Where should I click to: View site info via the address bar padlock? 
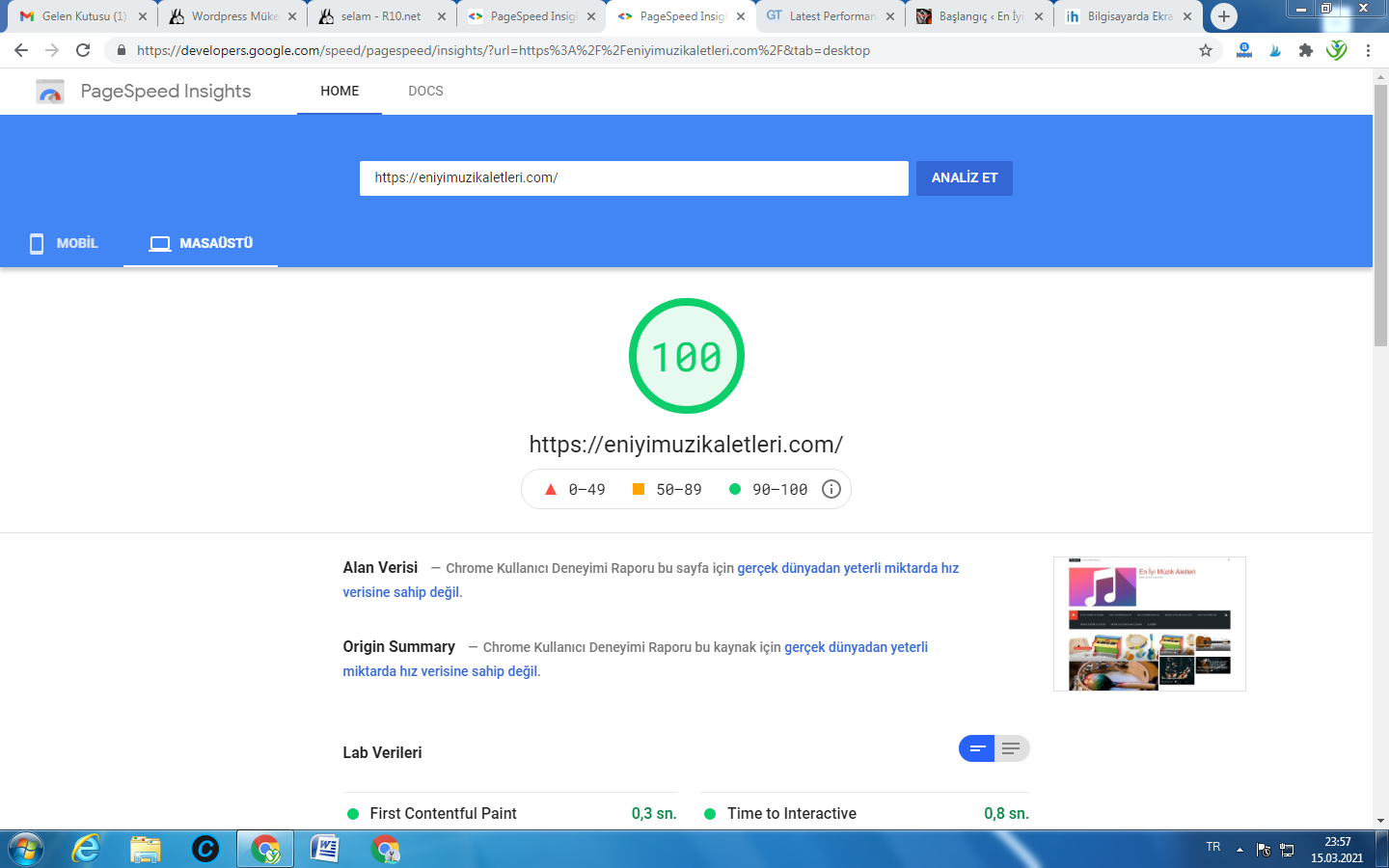(x=121, y=50)
